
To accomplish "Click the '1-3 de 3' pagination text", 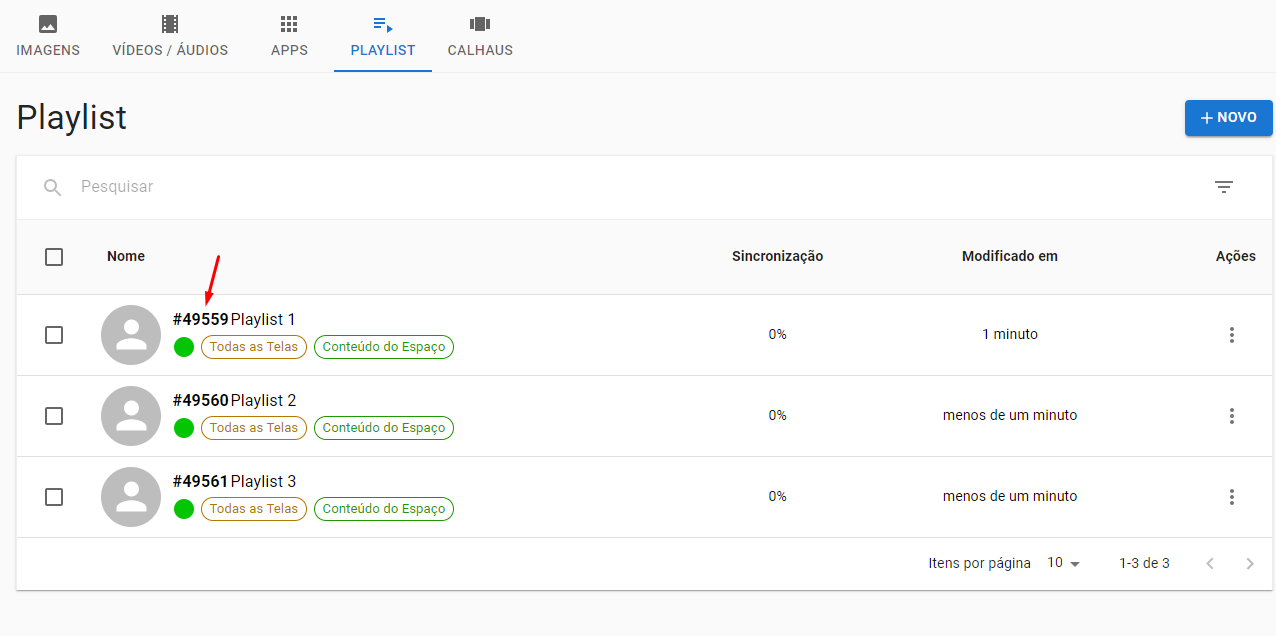I will coord(1145,564).
